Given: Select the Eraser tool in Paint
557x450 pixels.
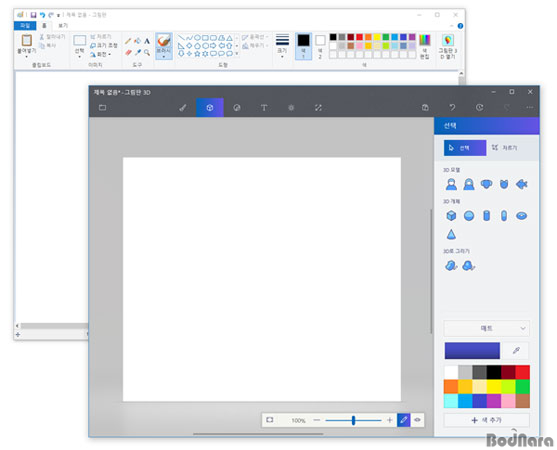Looking at the screenshot, I should click(128, 52).
